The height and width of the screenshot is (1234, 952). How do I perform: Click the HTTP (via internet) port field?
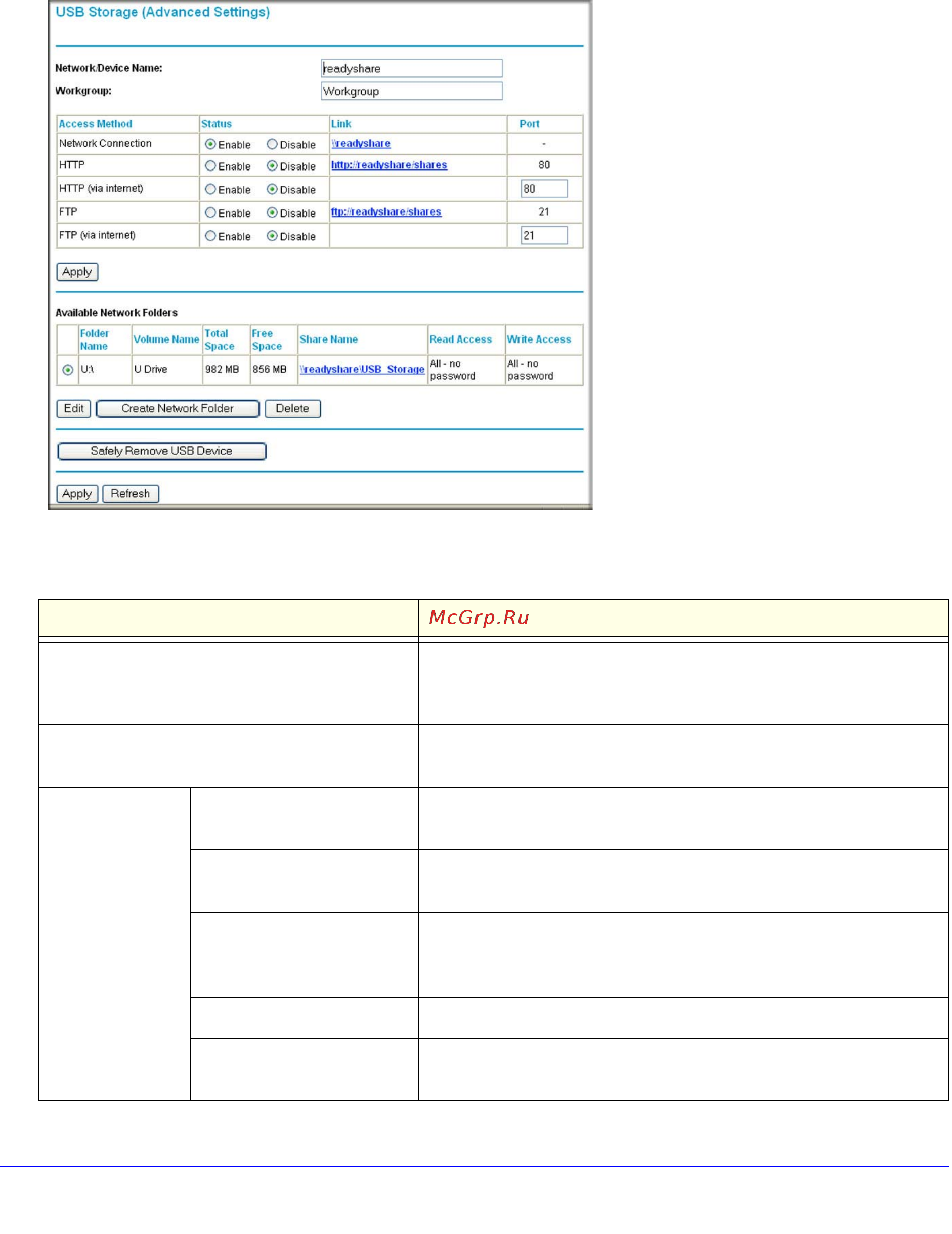click(544, 189)
